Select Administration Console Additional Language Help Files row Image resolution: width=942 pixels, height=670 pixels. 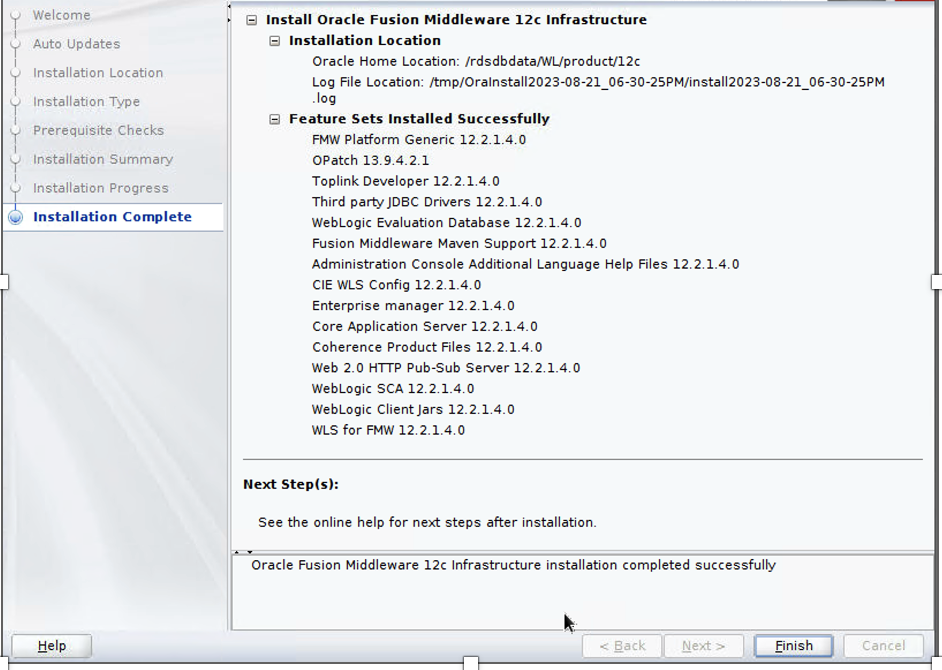(x=525, y=264)
